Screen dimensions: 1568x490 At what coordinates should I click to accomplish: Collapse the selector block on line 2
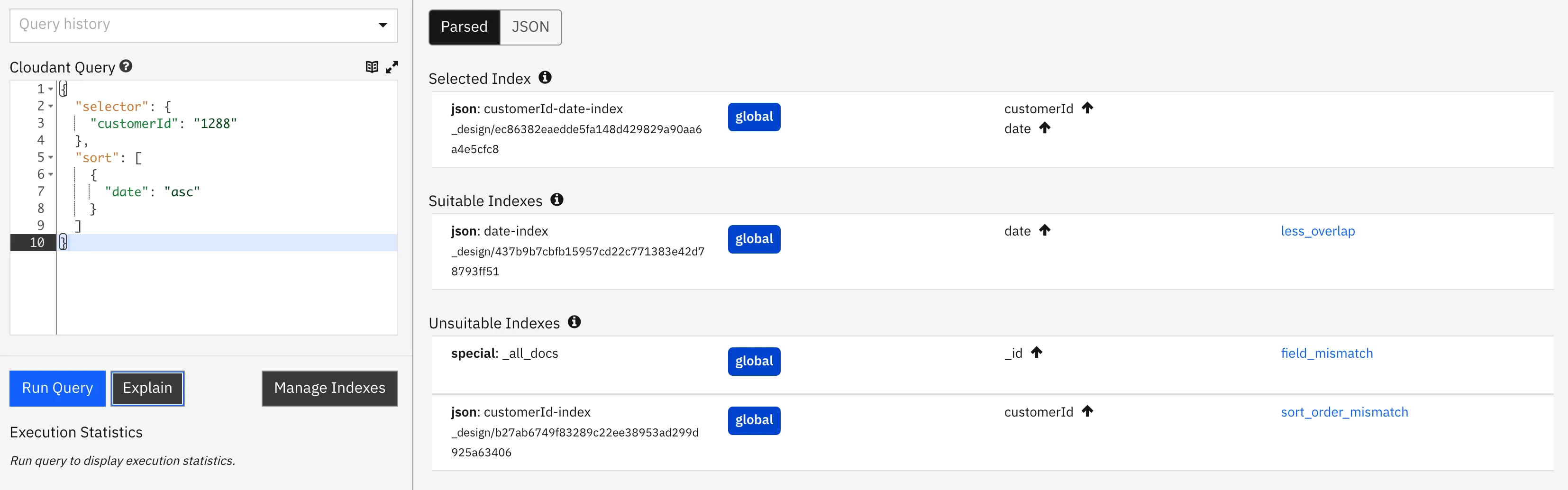[51, 107]
